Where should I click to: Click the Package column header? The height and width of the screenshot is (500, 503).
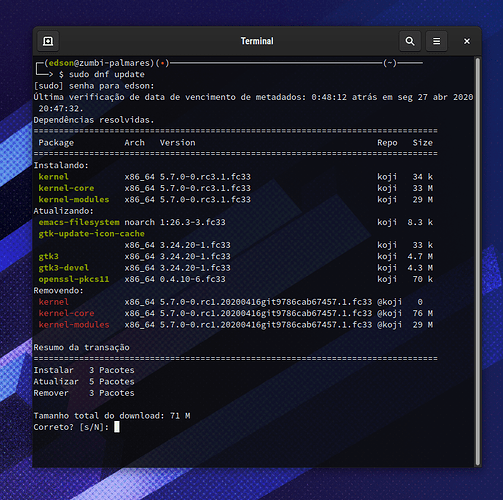56,143
